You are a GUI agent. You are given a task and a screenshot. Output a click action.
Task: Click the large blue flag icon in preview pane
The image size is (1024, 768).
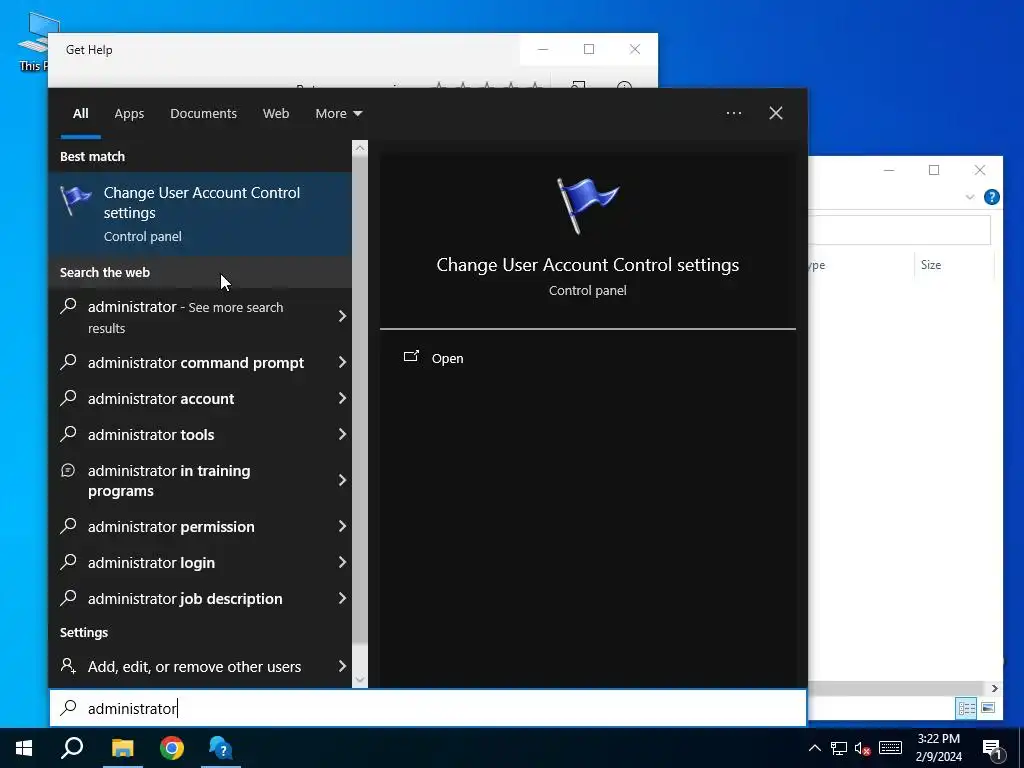[x=587, y=206]
